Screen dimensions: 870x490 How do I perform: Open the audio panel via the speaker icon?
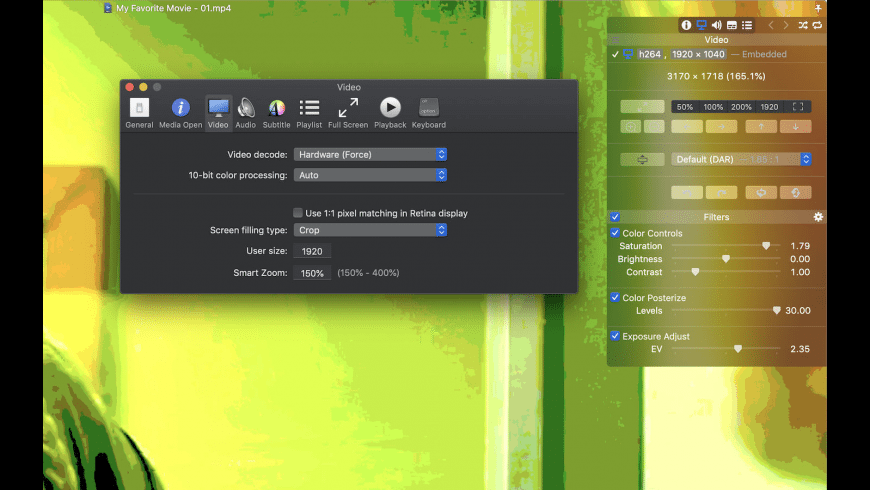point(717,25)
